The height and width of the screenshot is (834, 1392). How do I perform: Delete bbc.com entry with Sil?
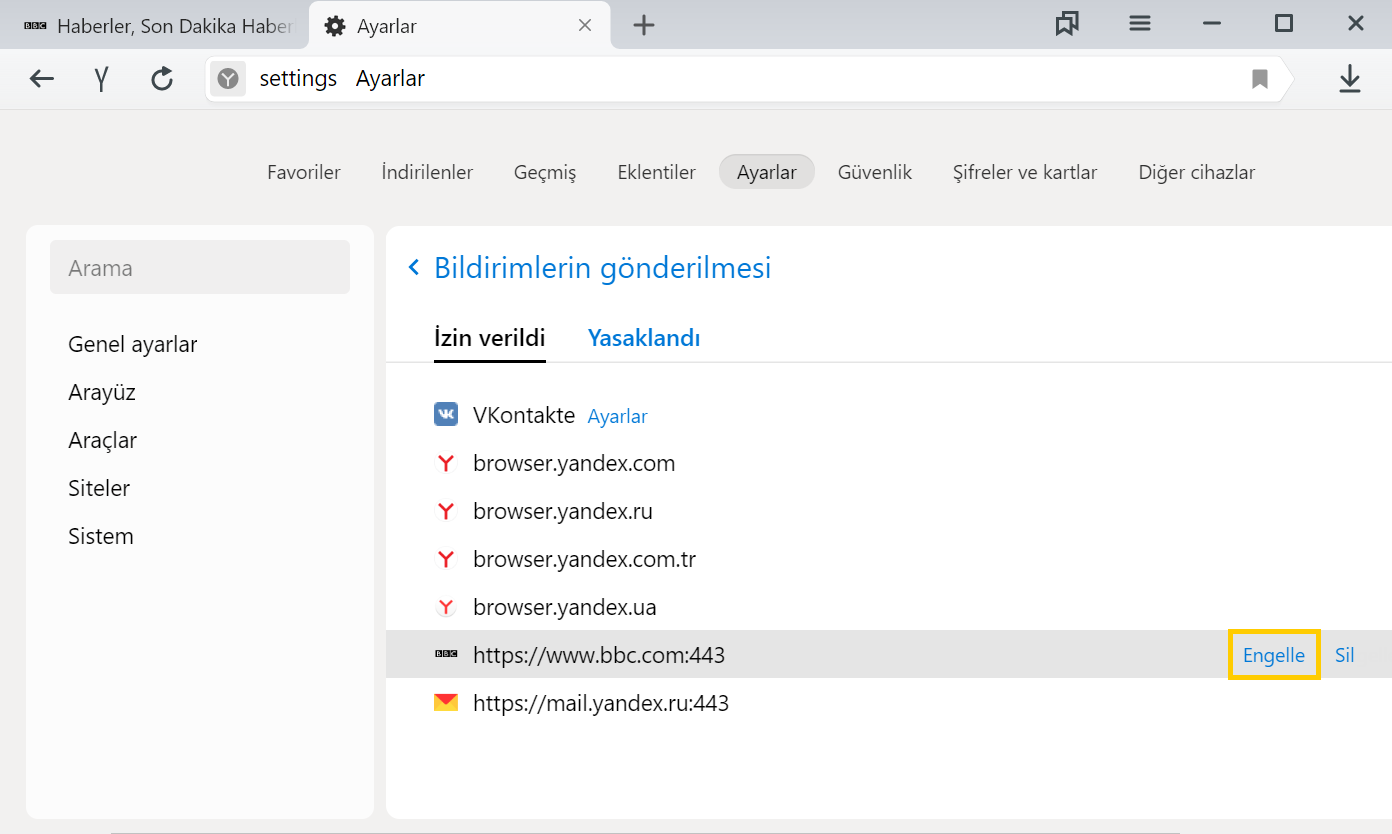(x=1345, y=655)
